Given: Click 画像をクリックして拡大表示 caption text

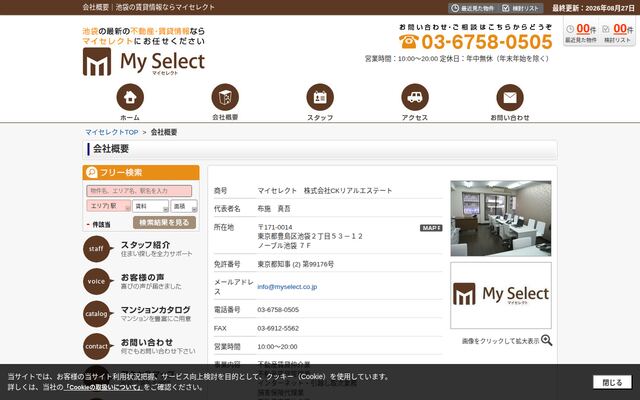Looking at the screenshot, I should pyautogui.click(x=500, y=341).
